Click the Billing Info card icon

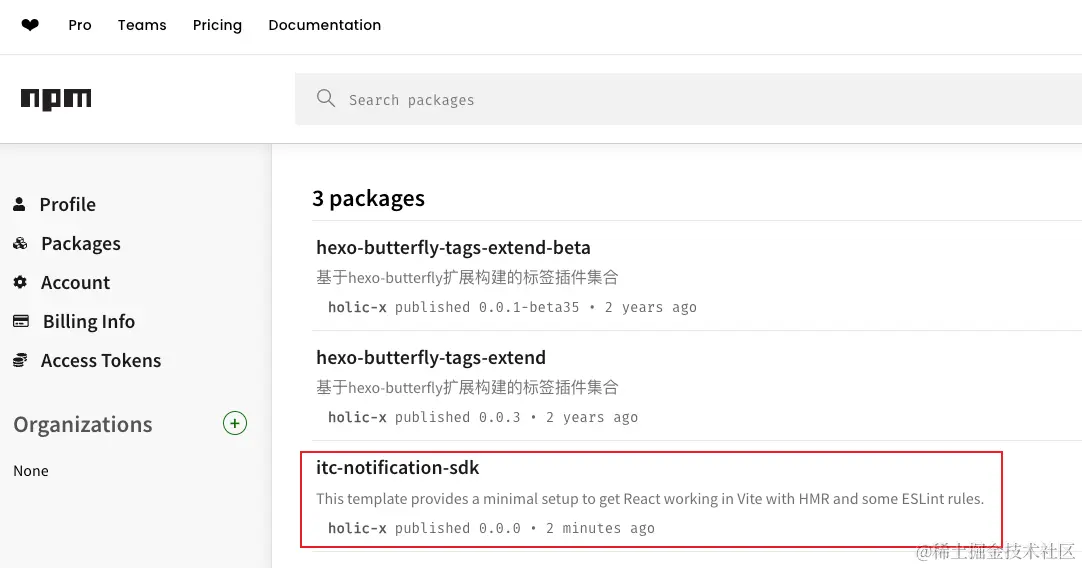click(21, 321)
